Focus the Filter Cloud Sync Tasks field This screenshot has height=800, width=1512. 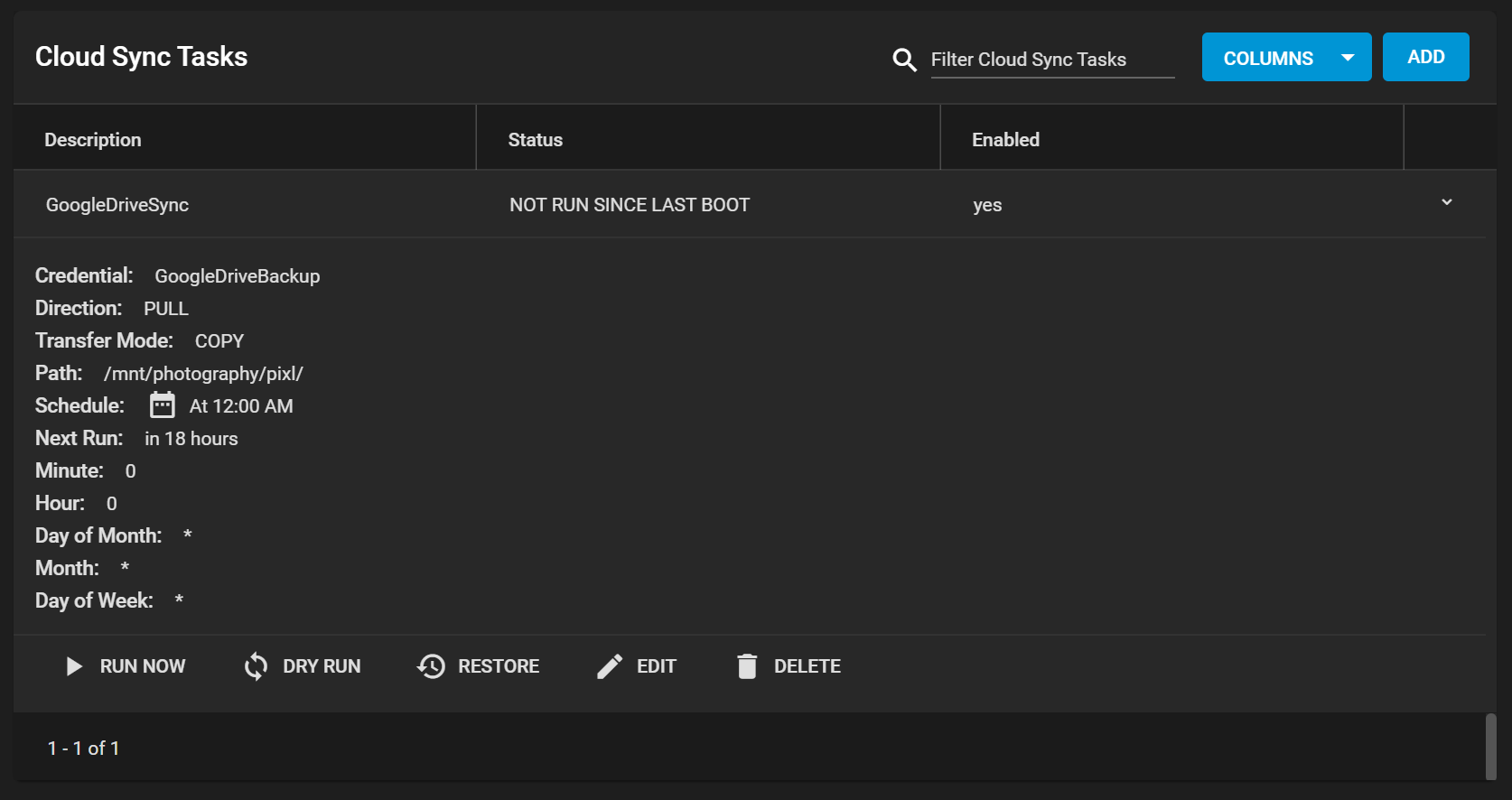[x=1051, y=60]
